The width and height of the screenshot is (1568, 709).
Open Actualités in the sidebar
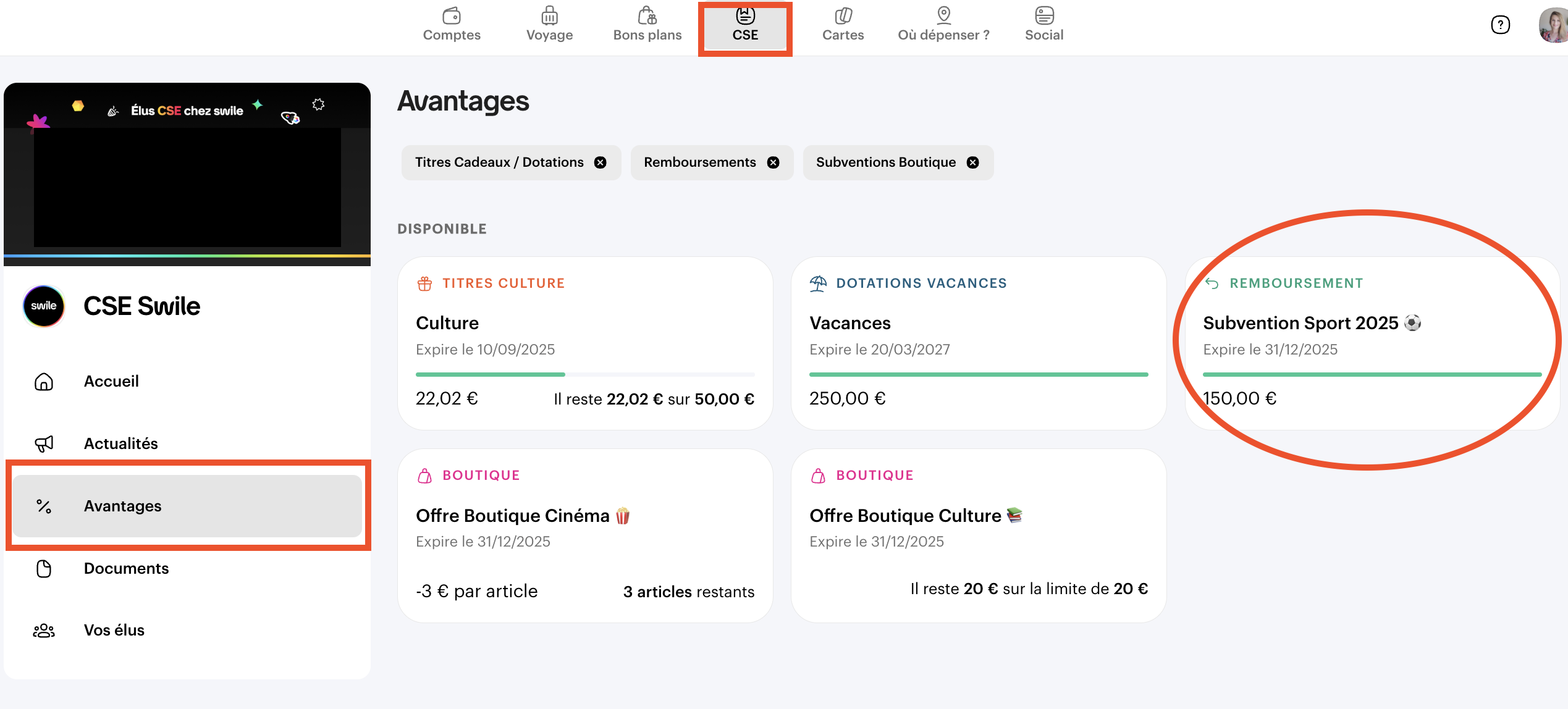[120, 443]
